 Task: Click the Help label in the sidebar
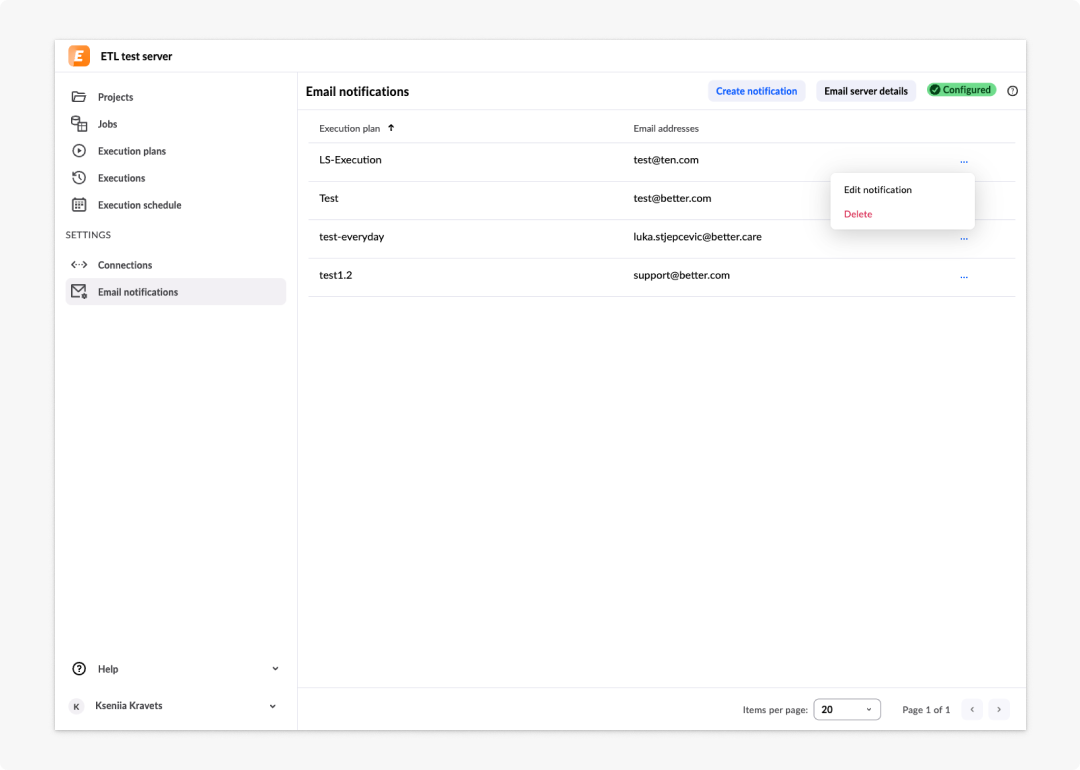108,669
